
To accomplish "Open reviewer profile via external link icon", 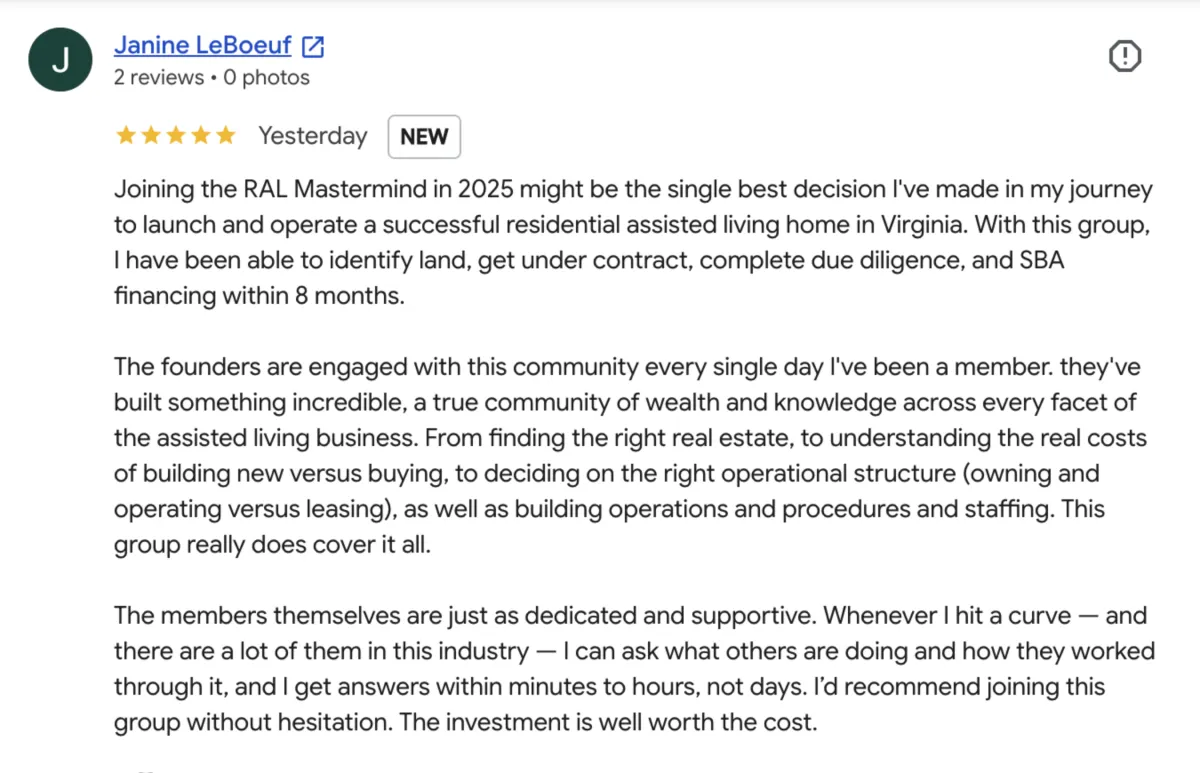I will [x=313, y=46].
